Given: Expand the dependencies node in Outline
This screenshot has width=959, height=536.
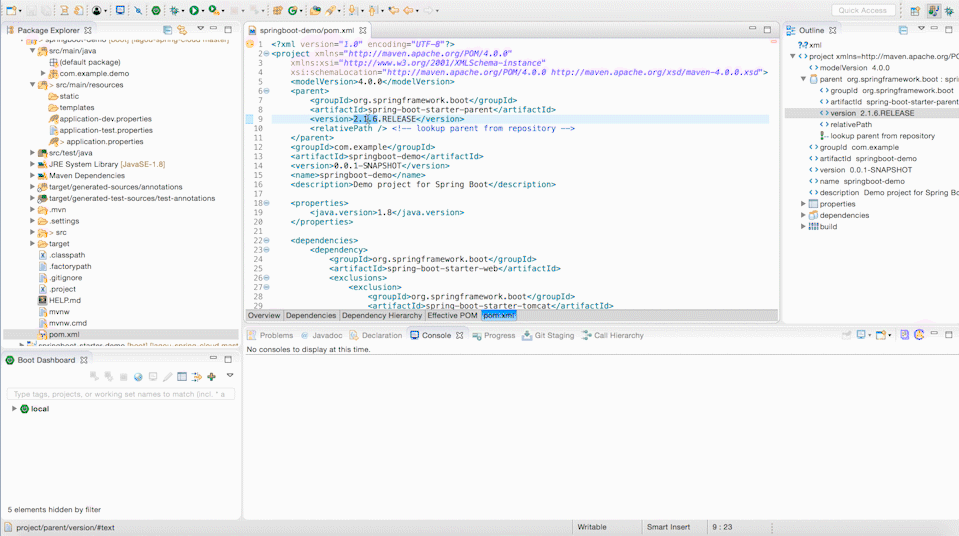Looking at the screenshot, I should (x=803, y=215).
